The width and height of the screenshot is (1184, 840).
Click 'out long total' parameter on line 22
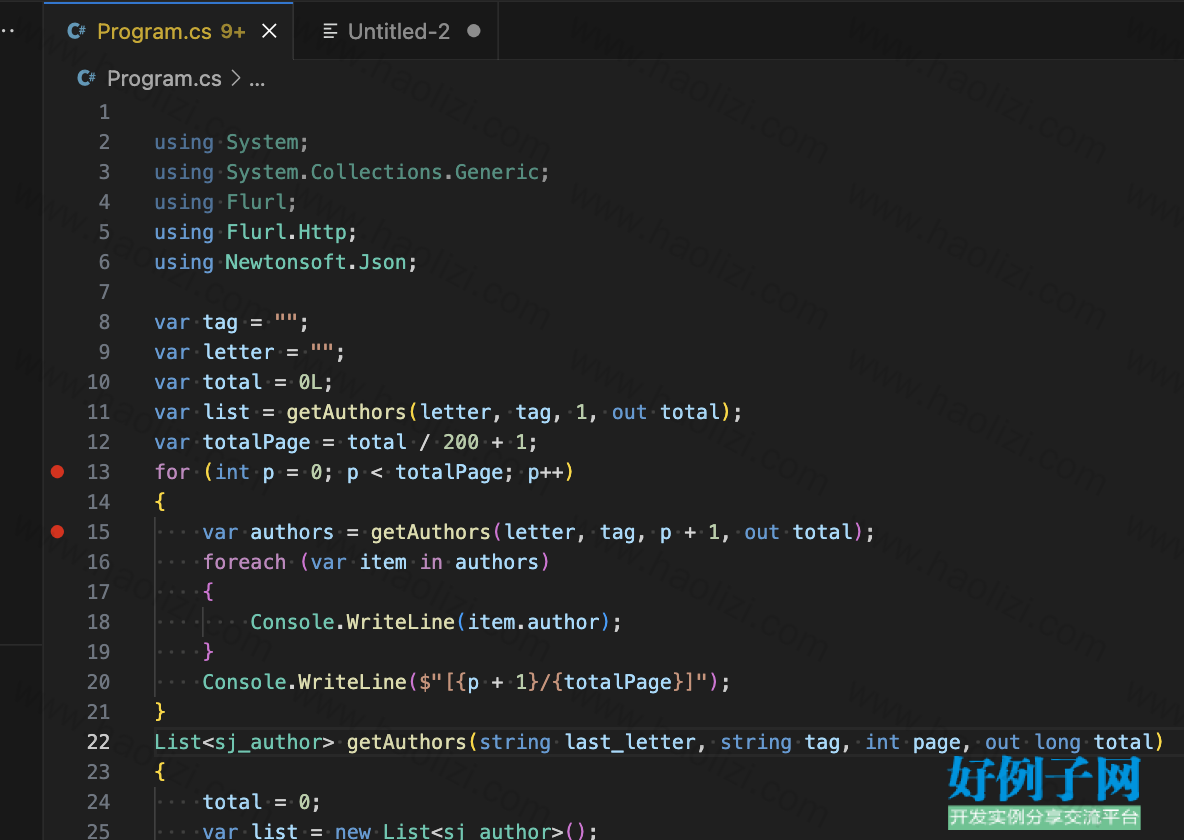[x=1068, y=742]
